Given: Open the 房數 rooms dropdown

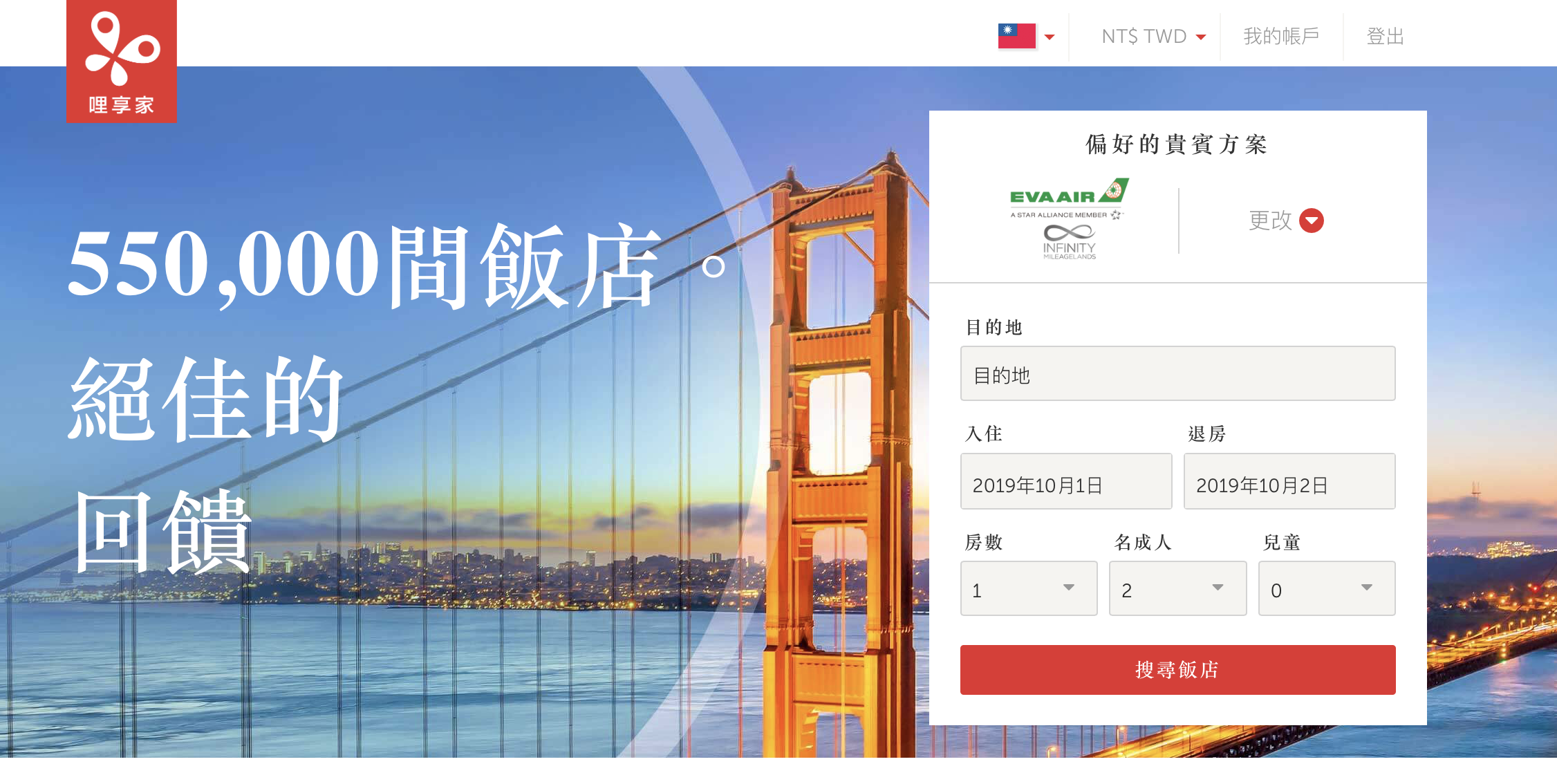Looking at the screenshot, I should 1028,589.
